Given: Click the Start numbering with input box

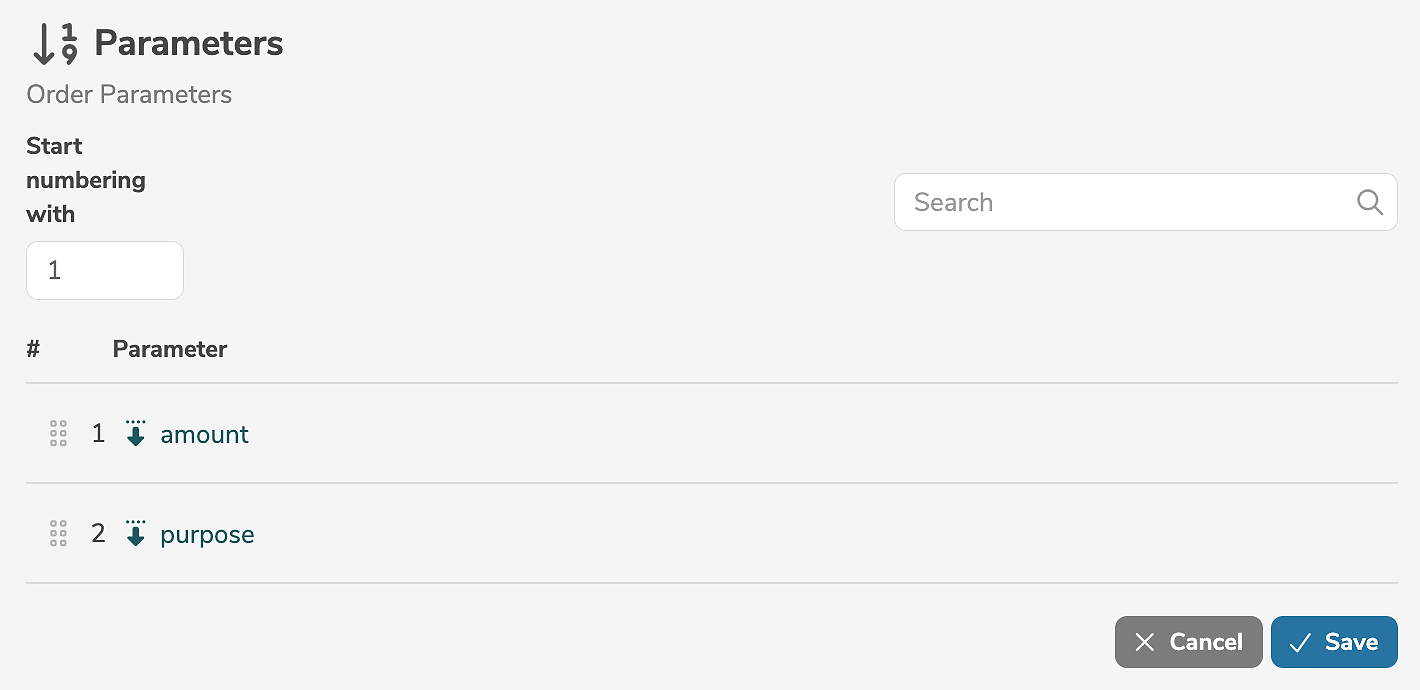Looking at the screenshot, I should (x=105, y=270).
